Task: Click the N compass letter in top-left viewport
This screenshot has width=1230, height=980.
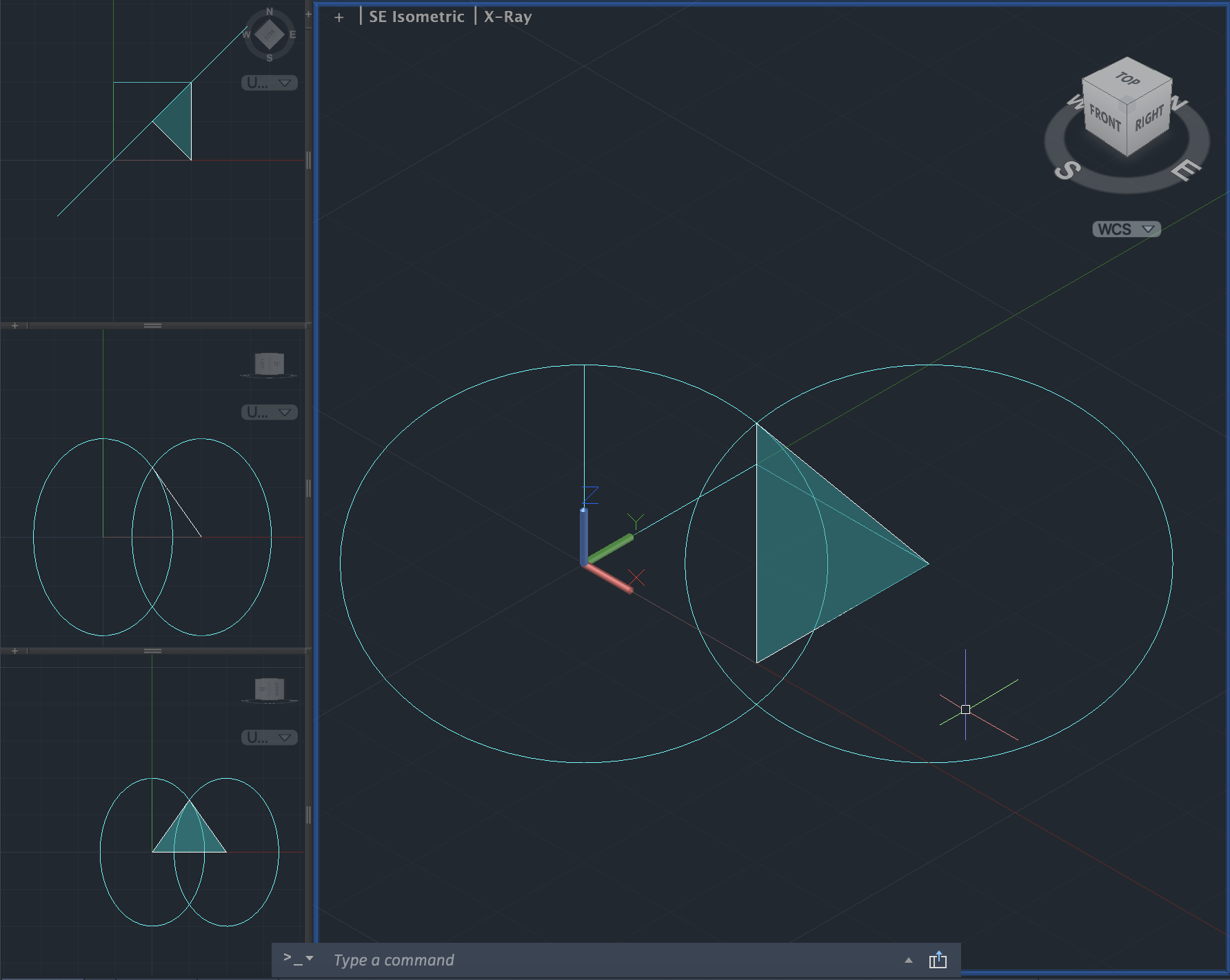Action: coord(270,12)
